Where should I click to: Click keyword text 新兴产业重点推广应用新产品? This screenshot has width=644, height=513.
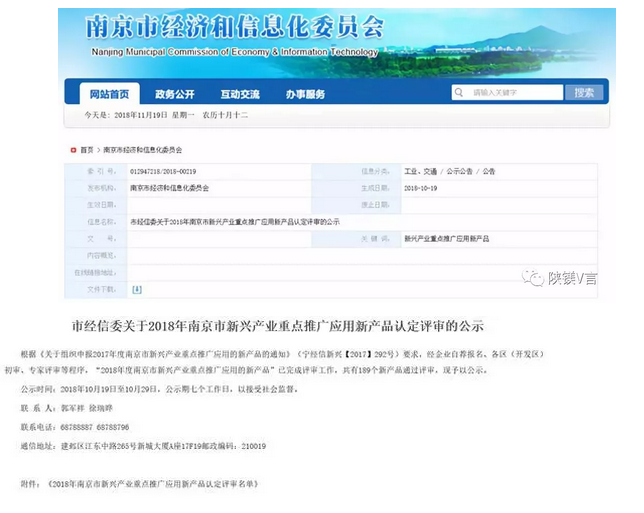[446, 239]
